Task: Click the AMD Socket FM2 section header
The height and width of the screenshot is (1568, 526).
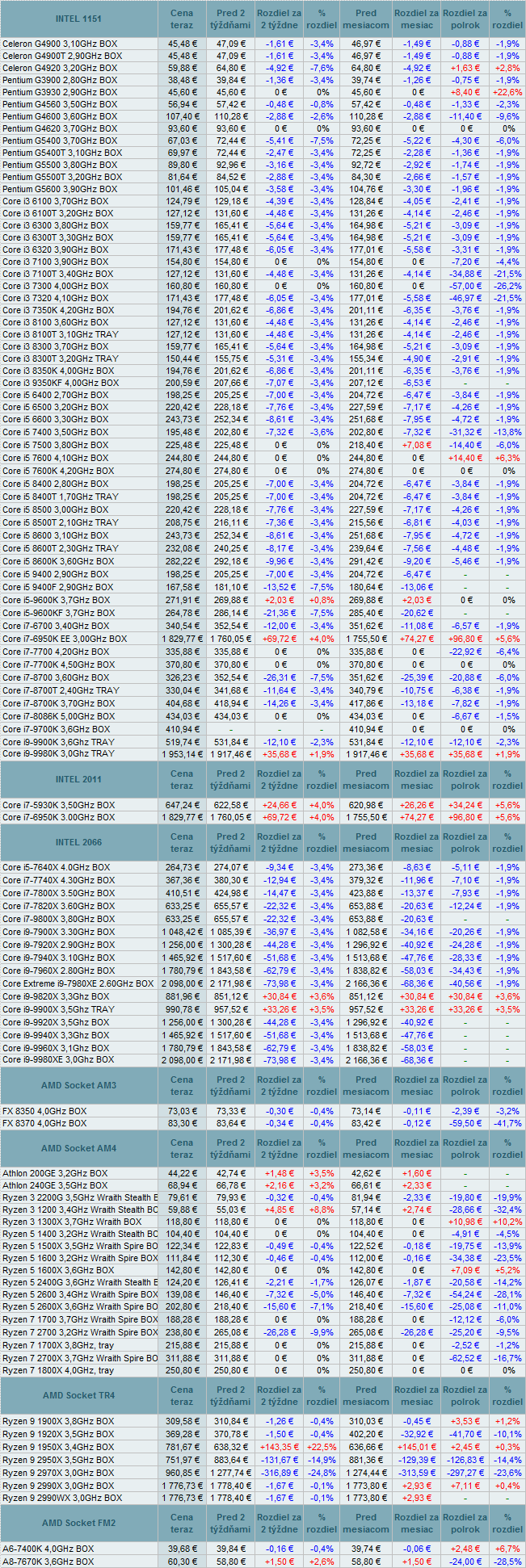Action: 78,1524
